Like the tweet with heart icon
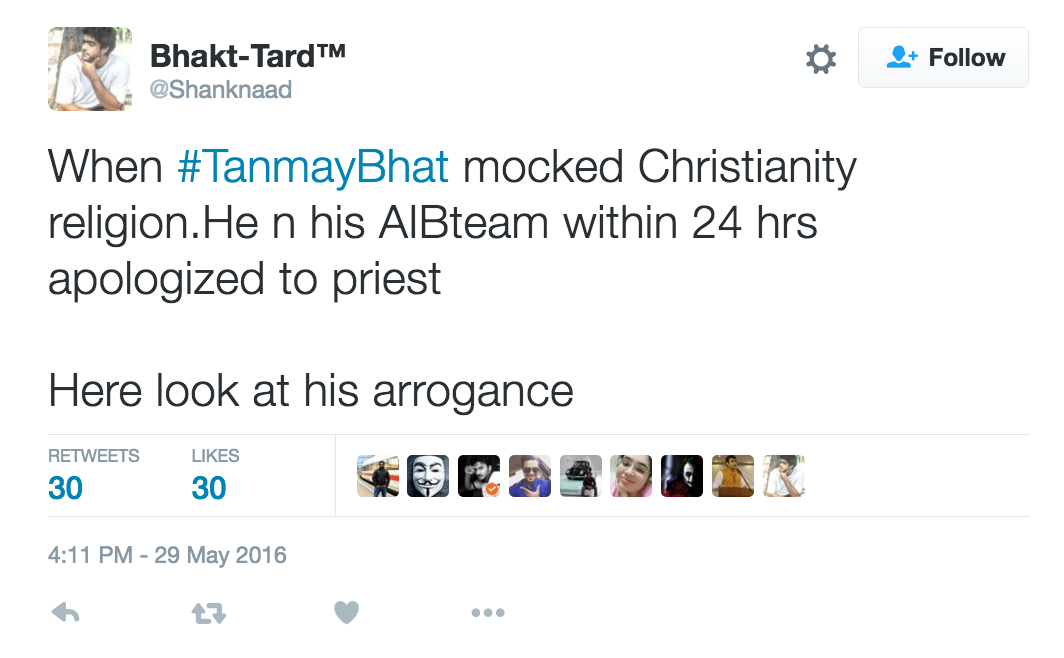1064x658 pixels. pyautogui.click(x=346, y=612)
